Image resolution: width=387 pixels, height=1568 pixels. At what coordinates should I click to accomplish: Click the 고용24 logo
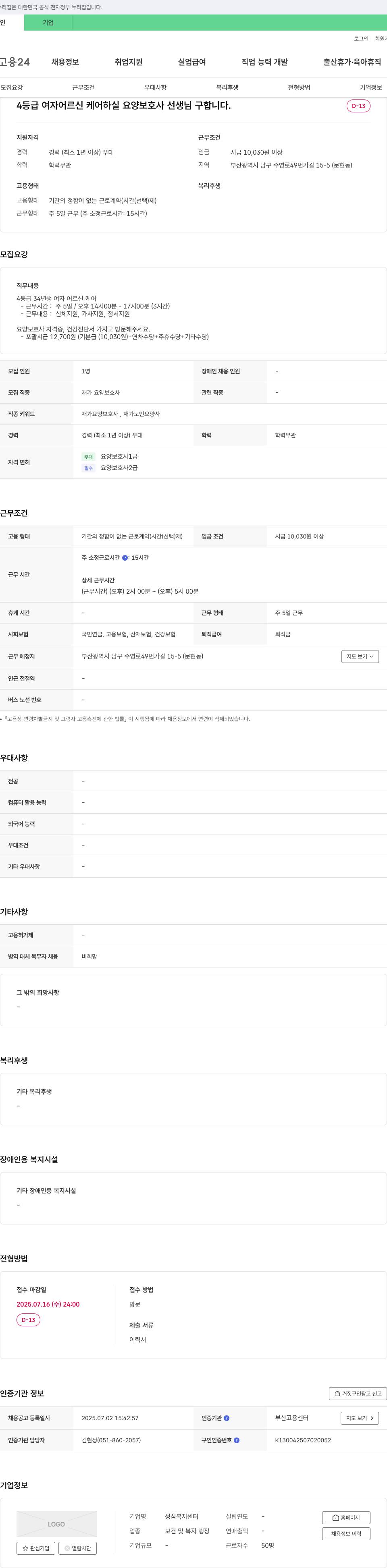click(15, 62)
